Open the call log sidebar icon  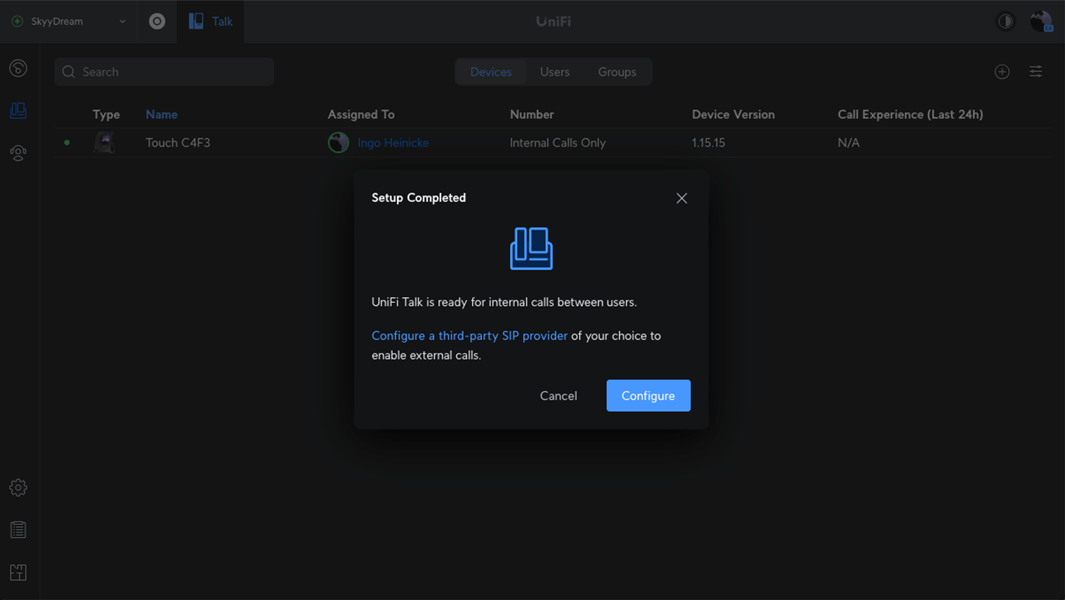(x=18, y=68)
